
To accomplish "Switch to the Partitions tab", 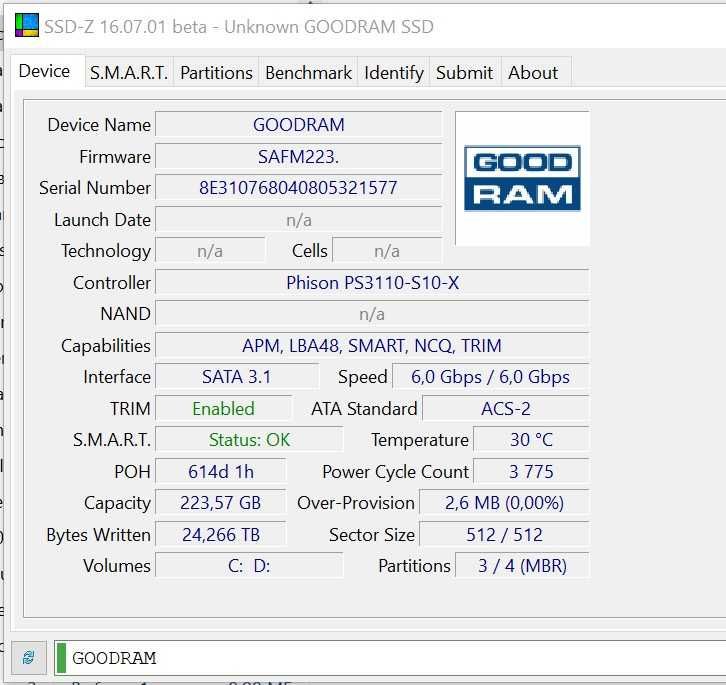I will (x=216, y=73).
